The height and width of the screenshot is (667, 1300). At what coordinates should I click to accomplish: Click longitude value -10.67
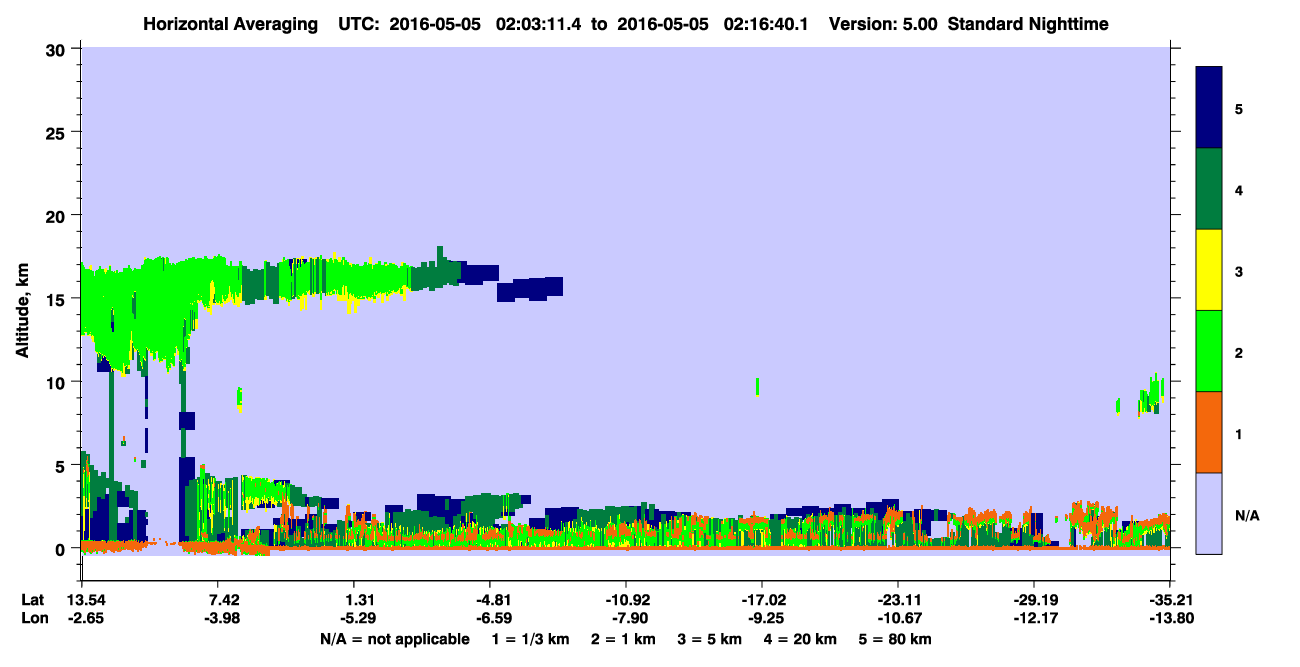(898, 618)
